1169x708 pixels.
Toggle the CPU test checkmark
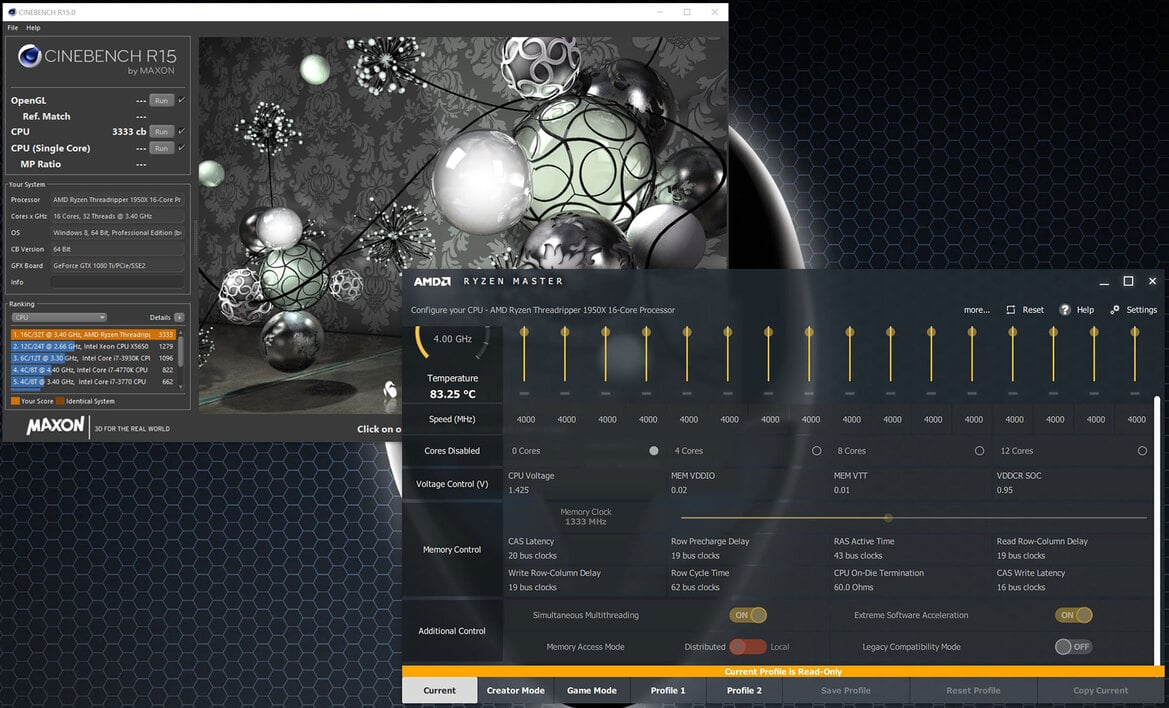181,131
